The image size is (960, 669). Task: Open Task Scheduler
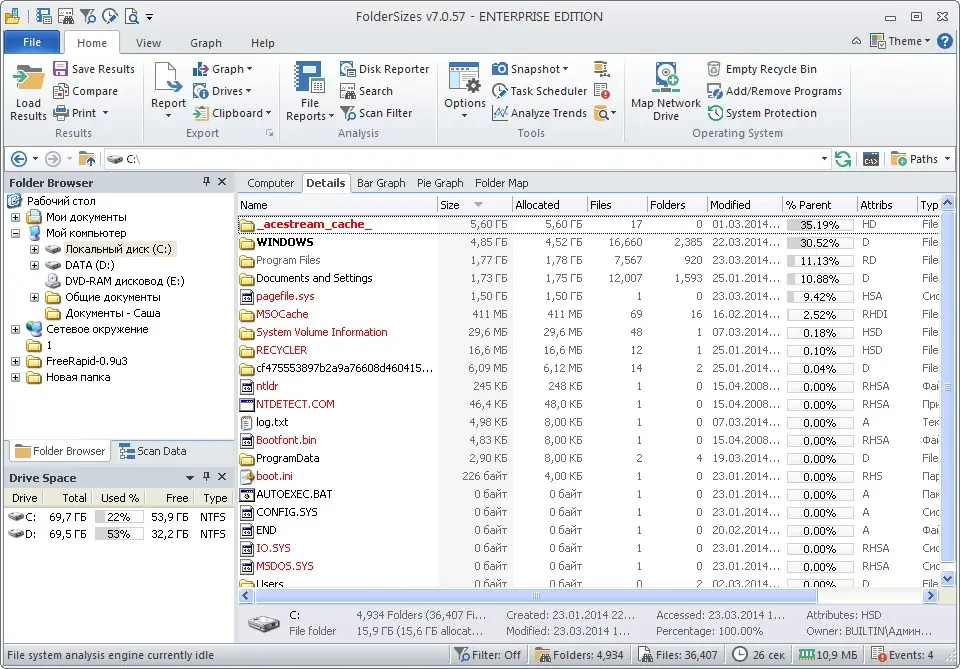pos(539,91)
